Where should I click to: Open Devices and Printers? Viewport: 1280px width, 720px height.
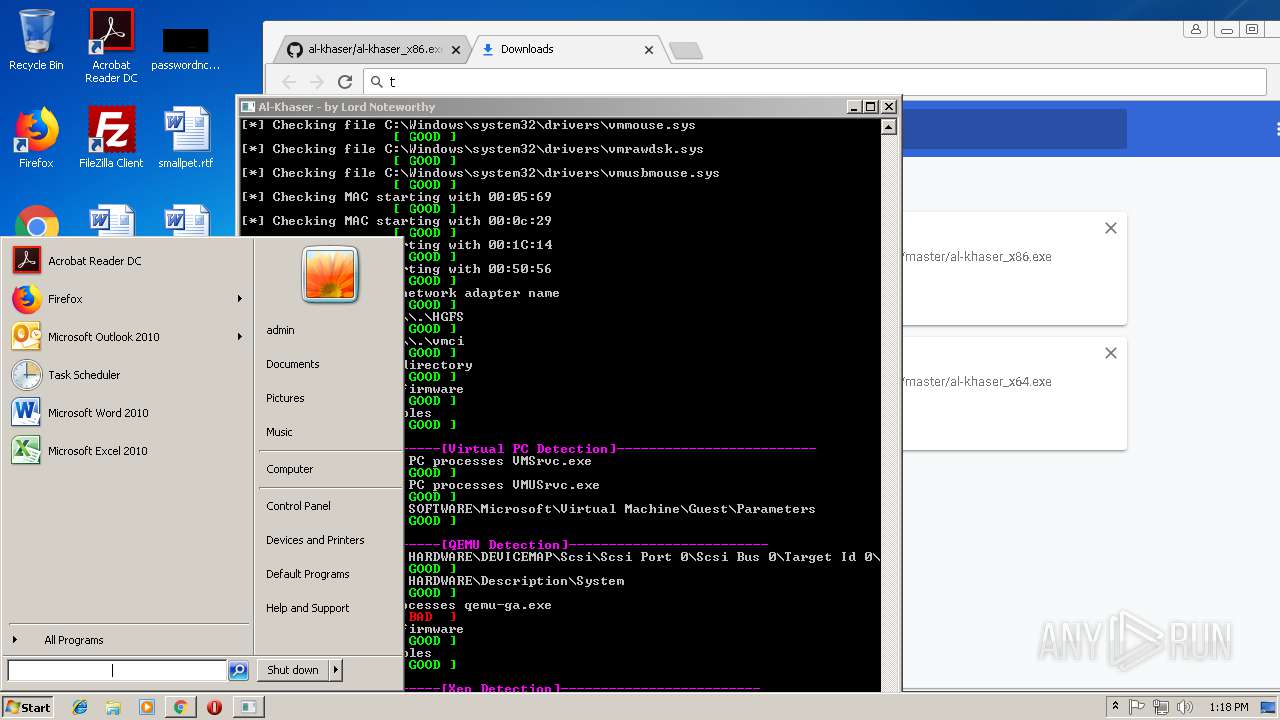click(x=315, y=540)
